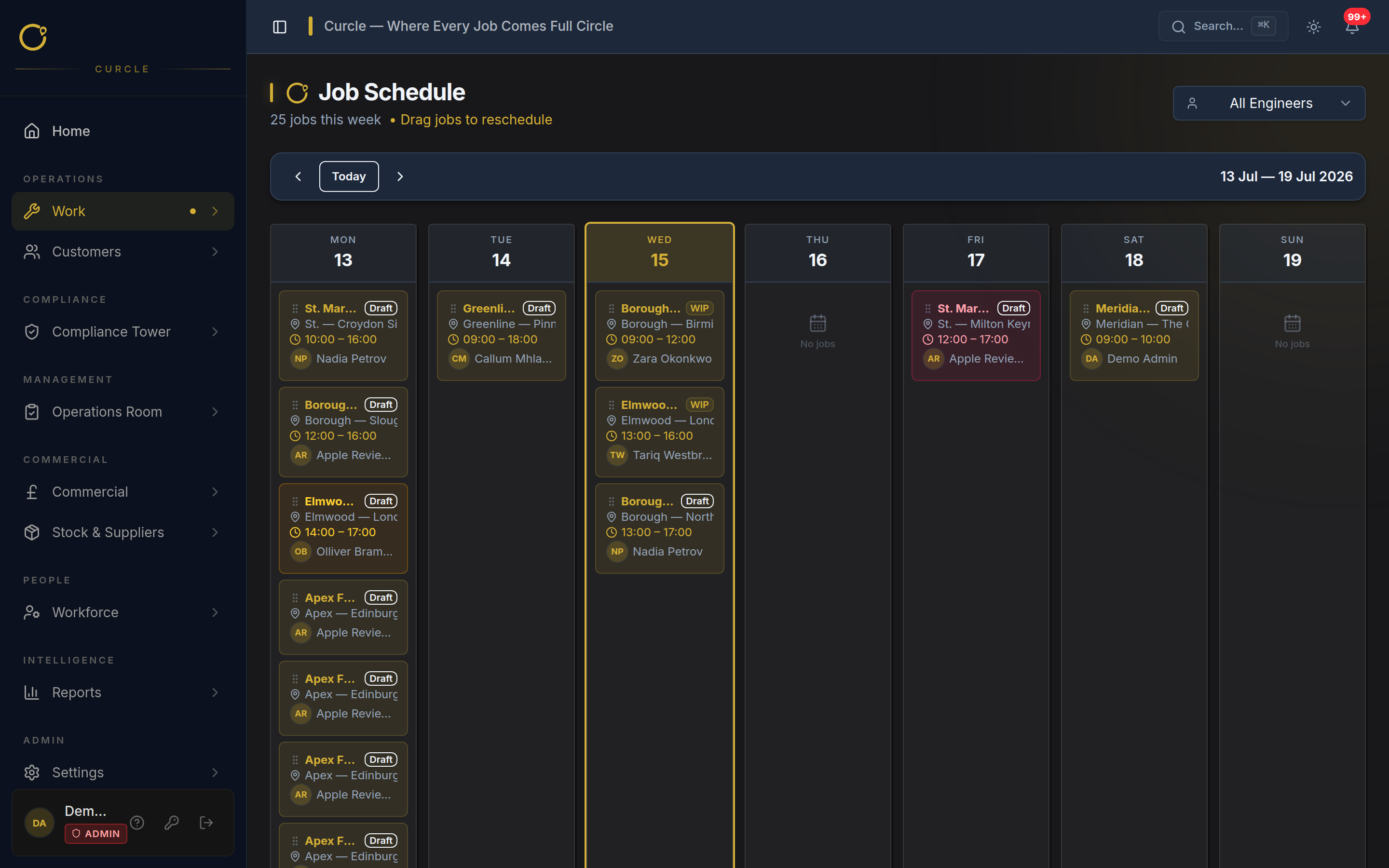Open Elmwood job card 14:00–17:00 on Monday
Viewport: 1389px width, 868px height.
pos(343,528)
